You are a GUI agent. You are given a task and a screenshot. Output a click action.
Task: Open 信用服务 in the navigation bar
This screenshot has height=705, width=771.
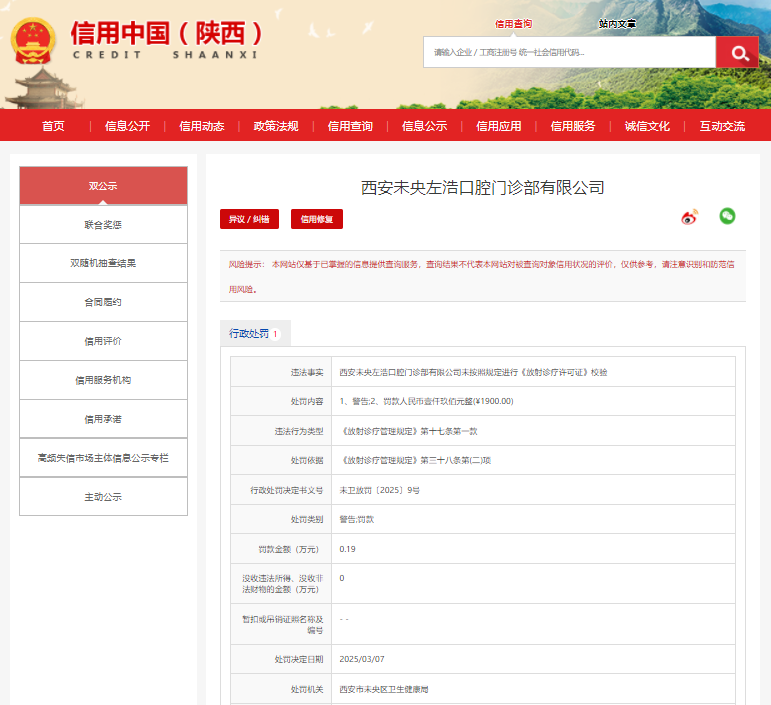pyautogui.click(x=573, y=126)
